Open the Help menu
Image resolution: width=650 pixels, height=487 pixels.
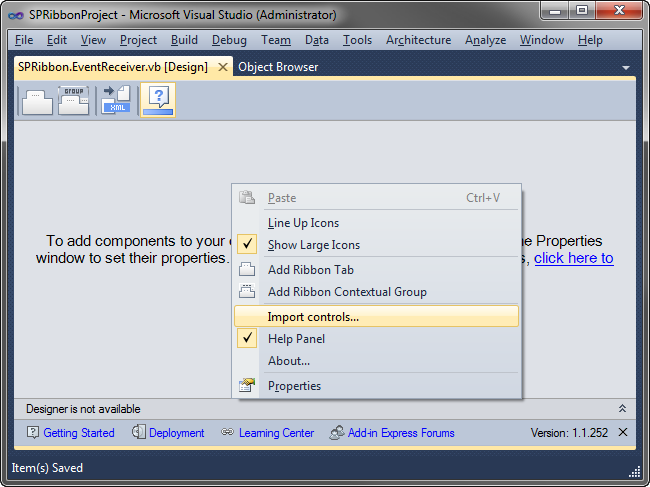tap(590, 40)
